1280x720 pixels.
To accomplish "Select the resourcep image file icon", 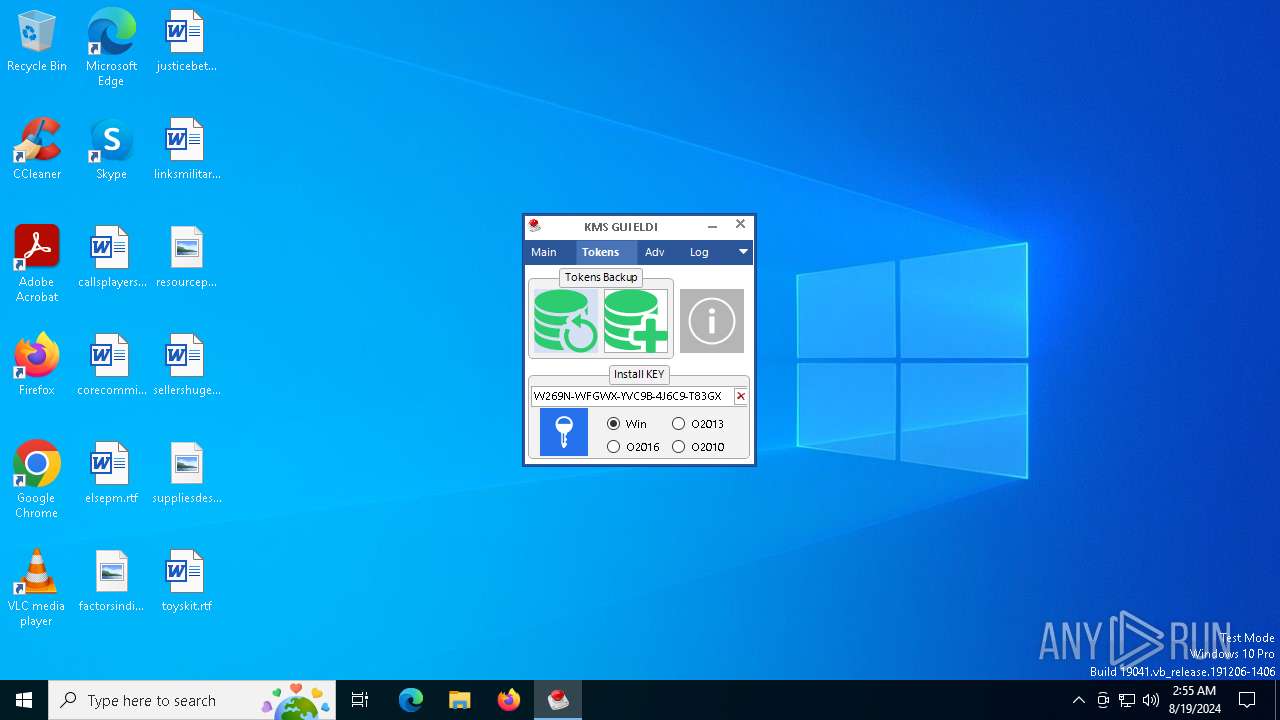I will pyautogui.click(x=186, y=257).
